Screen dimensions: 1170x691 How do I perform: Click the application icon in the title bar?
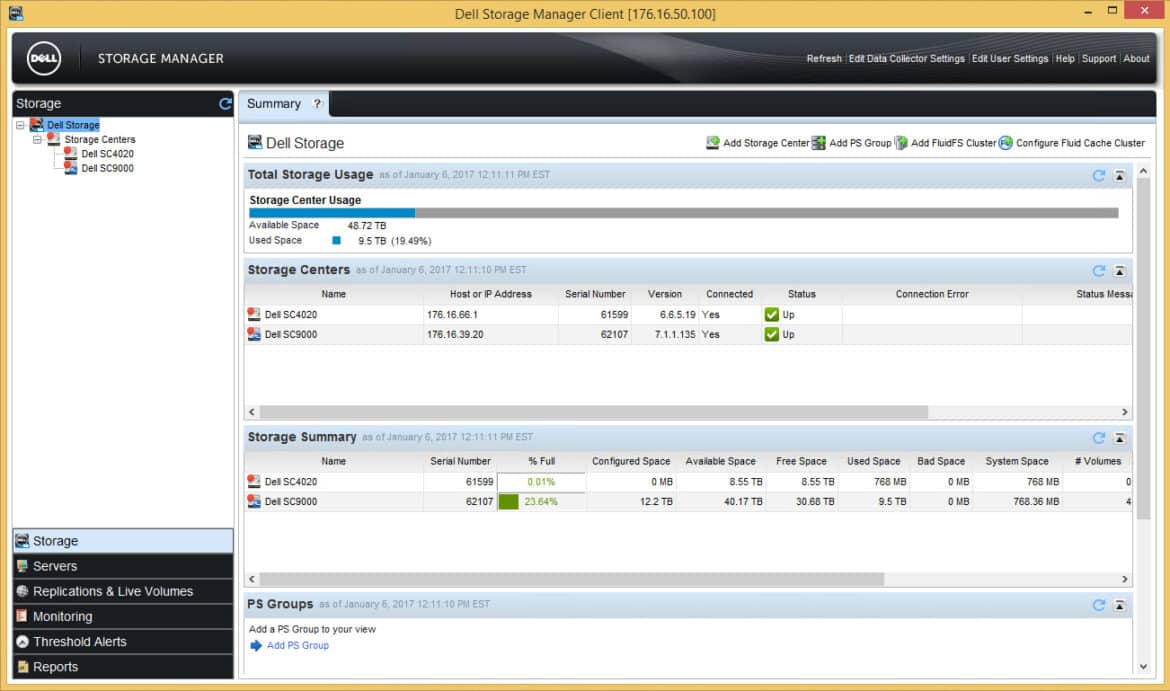point(16,13)
